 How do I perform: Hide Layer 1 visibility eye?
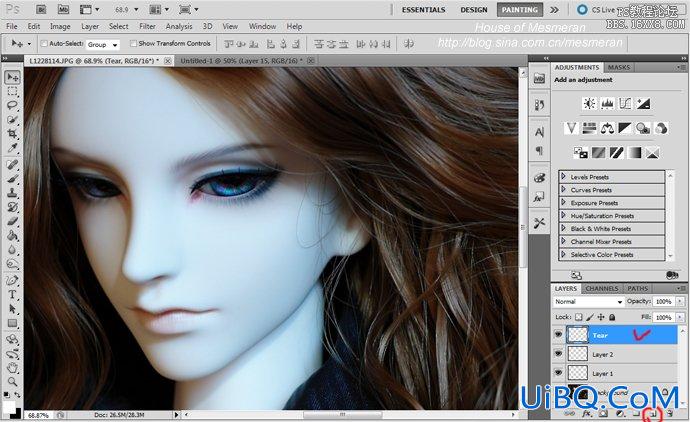pyautogui.click(x=558, y=373)
